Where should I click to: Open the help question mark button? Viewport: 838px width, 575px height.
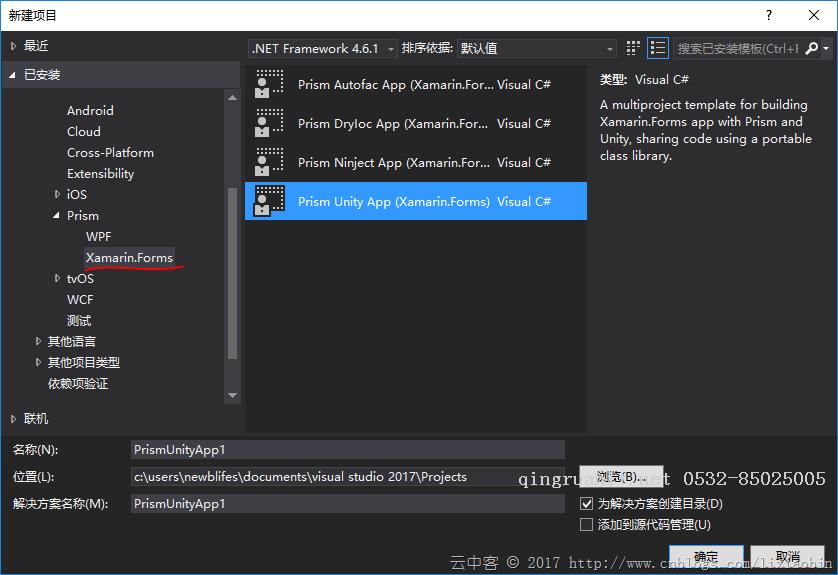(x=769, y=15)
